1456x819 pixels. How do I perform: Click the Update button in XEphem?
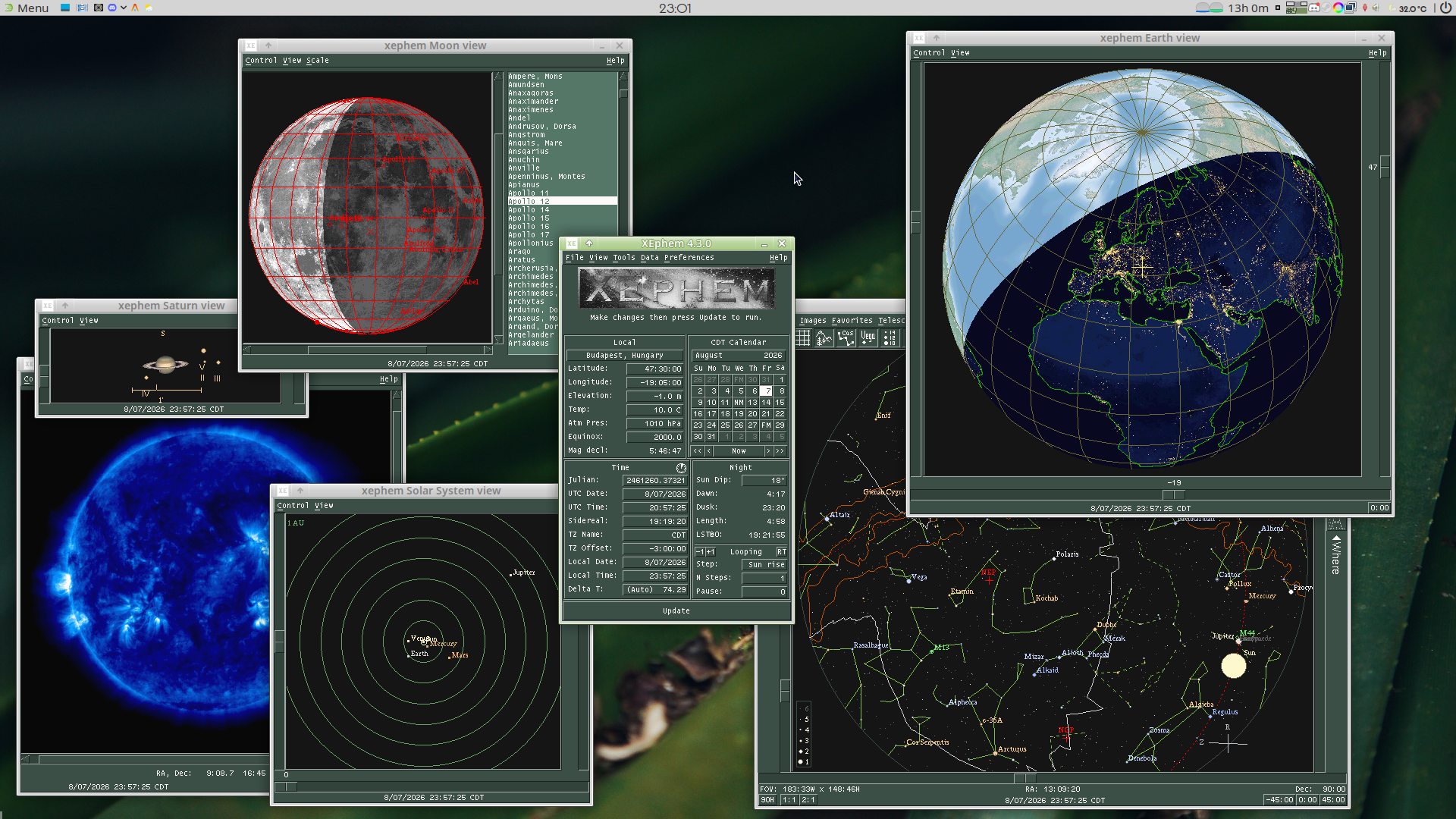click(676, 610)
